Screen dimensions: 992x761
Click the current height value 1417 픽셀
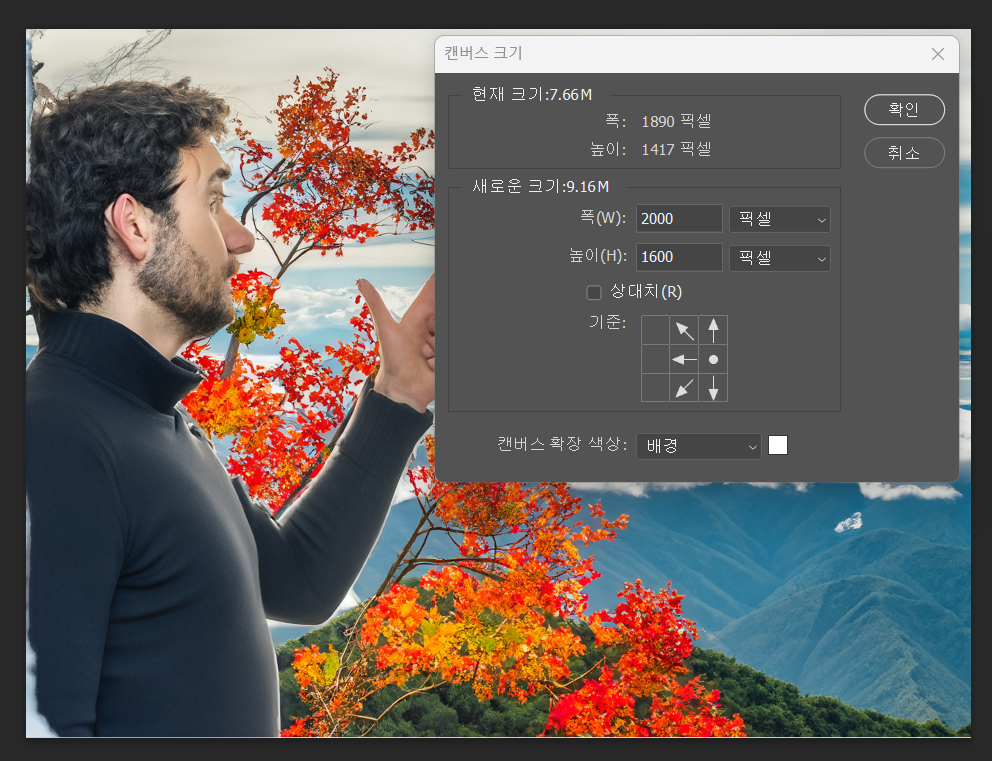point(676,149)
